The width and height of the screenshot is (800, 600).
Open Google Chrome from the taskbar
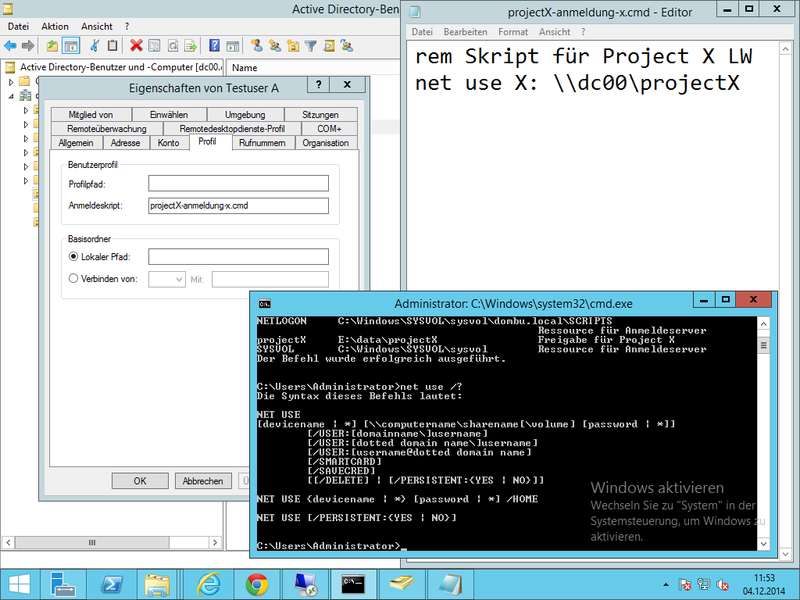click(256, 583)
